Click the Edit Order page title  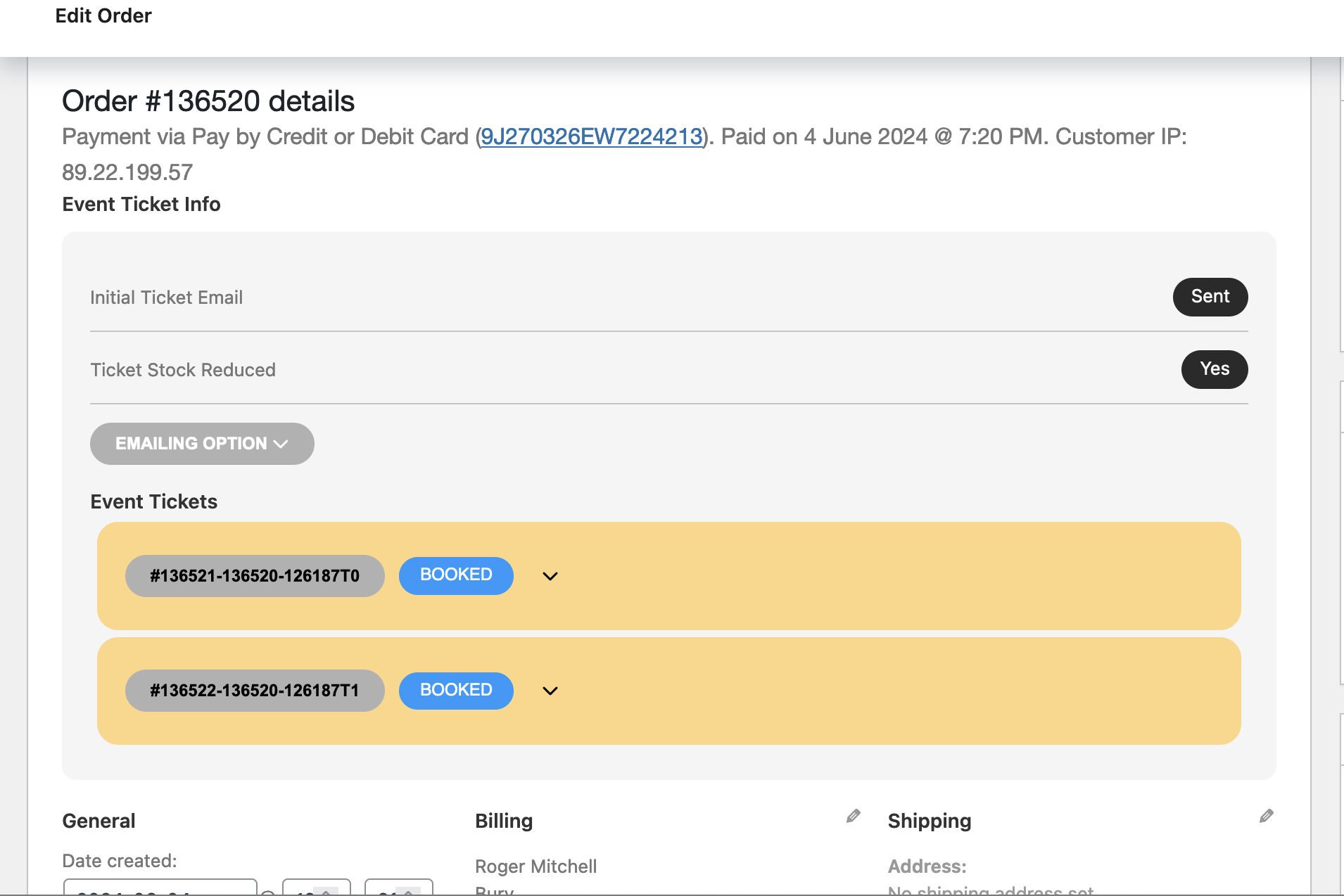pyautogui.click(x=103, y=15)
